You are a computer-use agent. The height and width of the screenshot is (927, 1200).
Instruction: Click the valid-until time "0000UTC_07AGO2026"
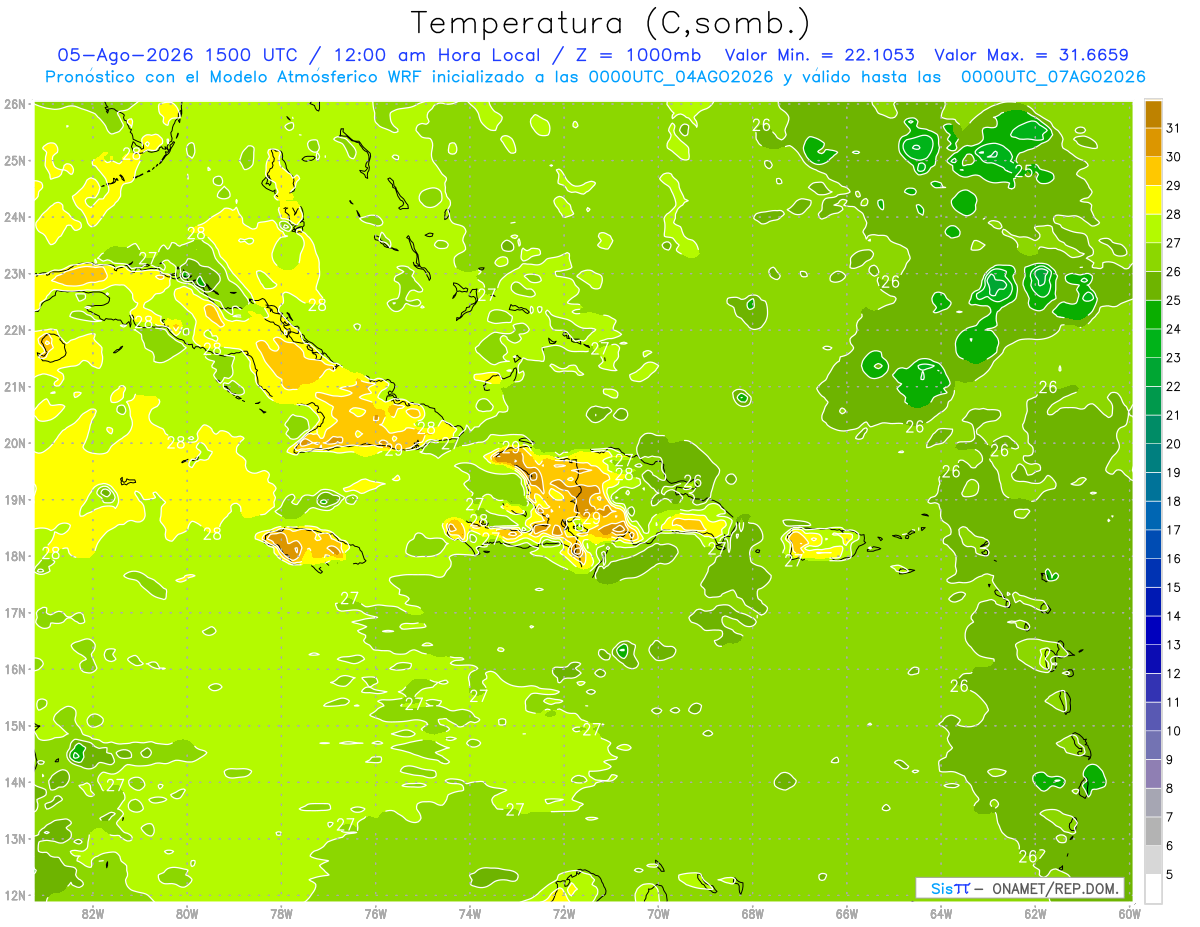pyautogui.click(x=1053, y=77)
